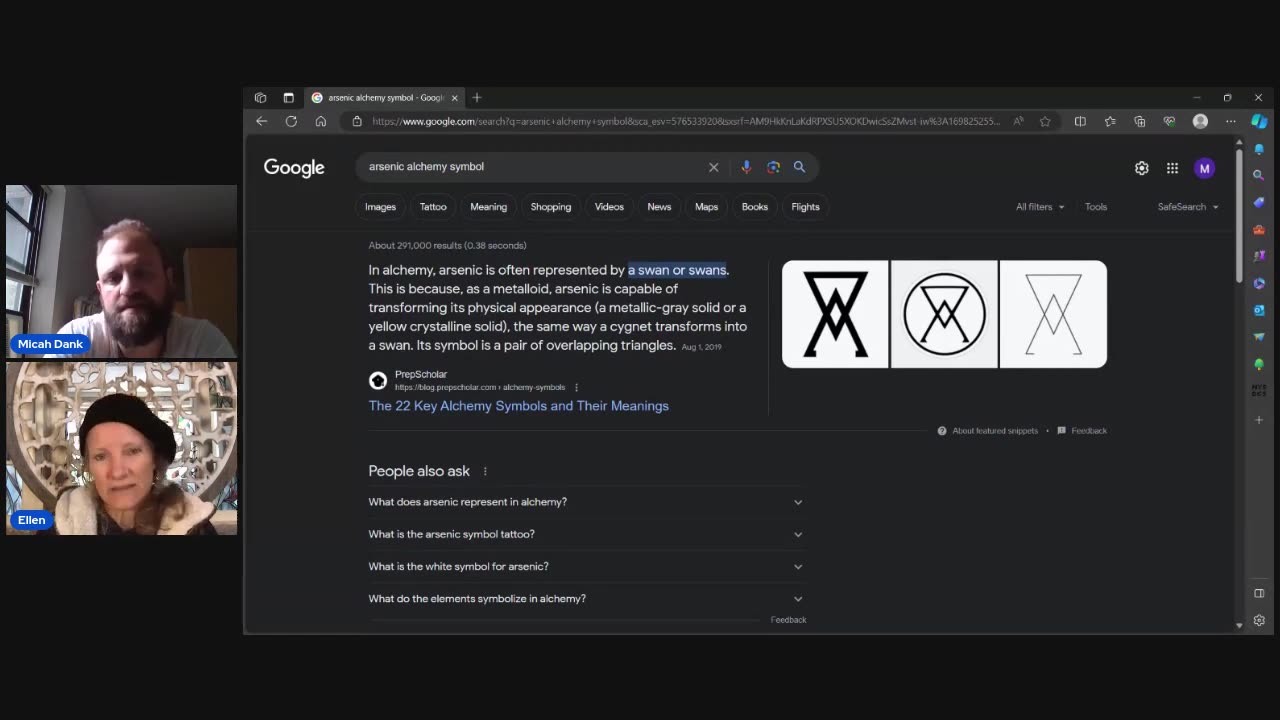Image resolution: width=1280 pixels, height=720 pixels.
Task: Select the Books filter chip
Action: pos(755,207)
